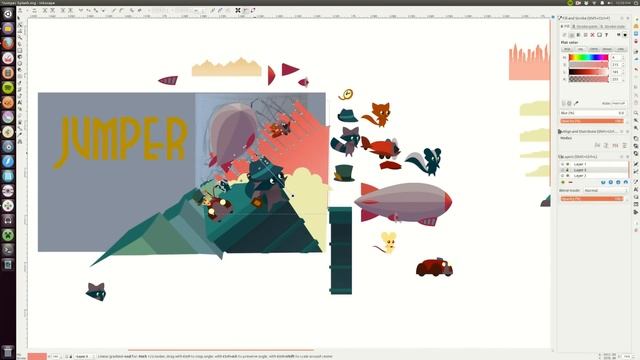The height and width of the screenshot is (360, 640).
Task: Toggle visibility eye of selected middle layer
Action: click(x=562, y=170)
